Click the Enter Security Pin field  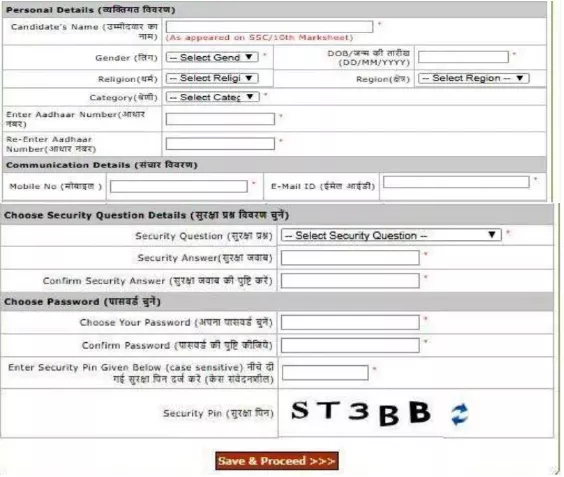point(325,373)
